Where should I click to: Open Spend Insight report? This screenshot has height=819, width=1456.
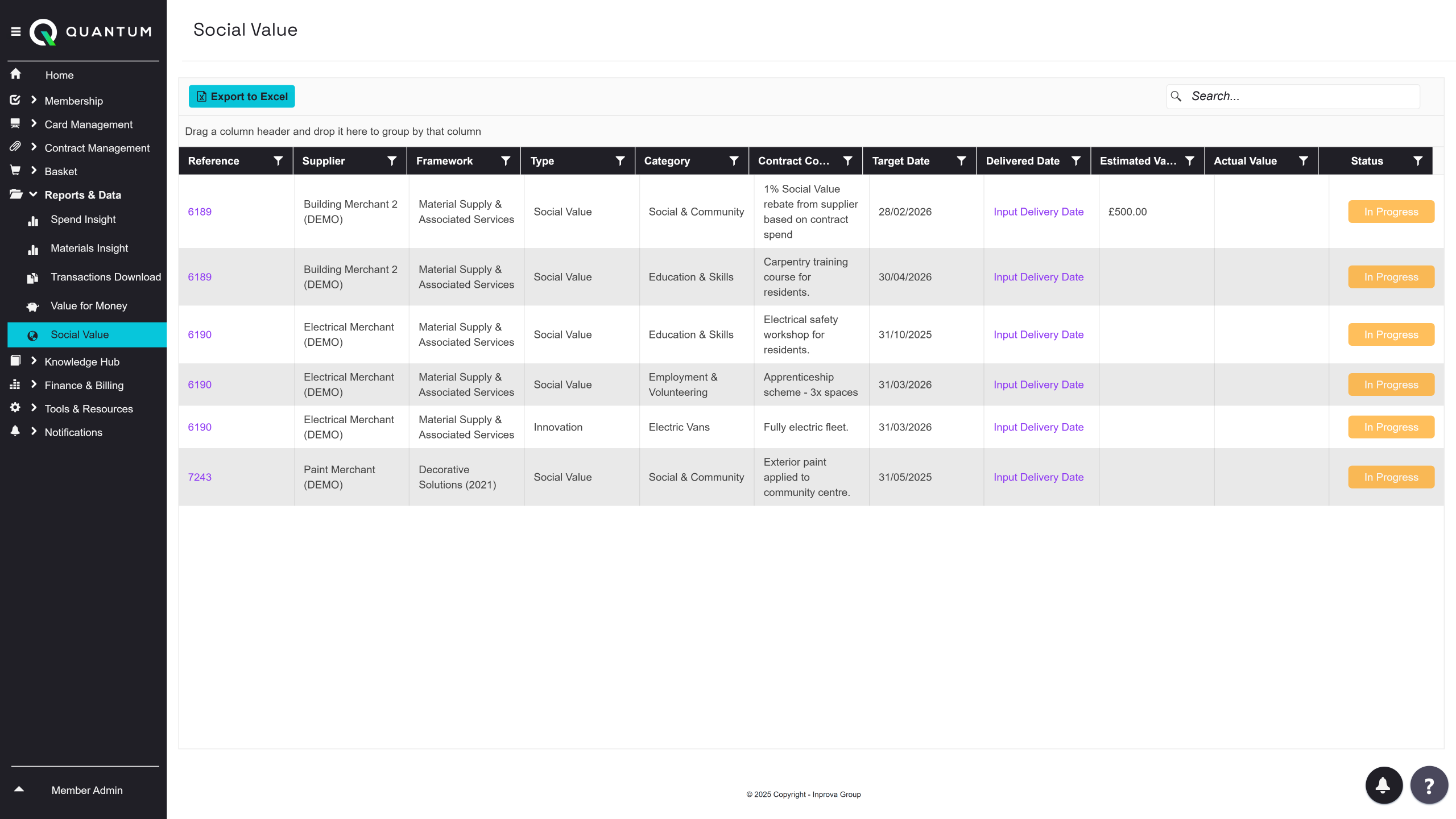coord(83,220)
